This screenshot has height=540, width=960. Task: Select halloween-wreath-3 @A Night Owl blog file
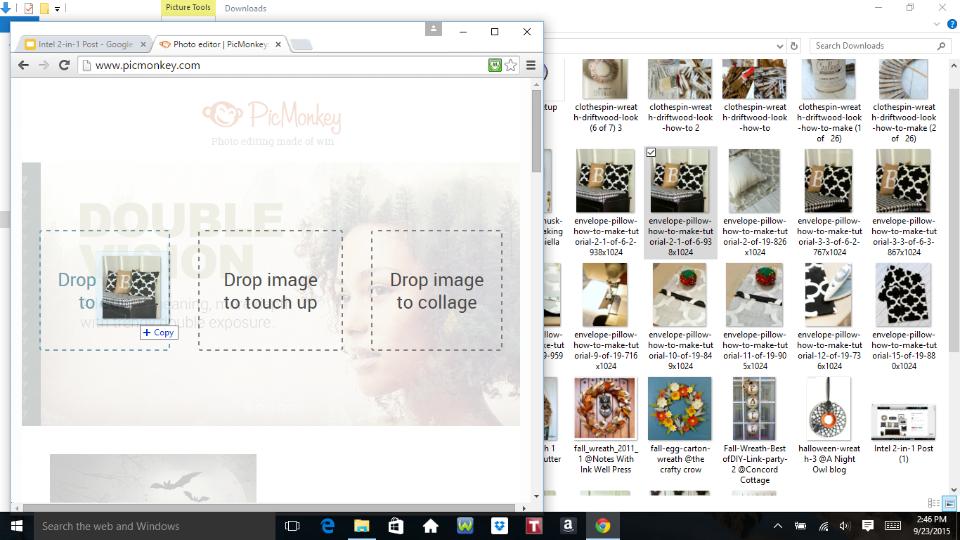tap(829, 426)
